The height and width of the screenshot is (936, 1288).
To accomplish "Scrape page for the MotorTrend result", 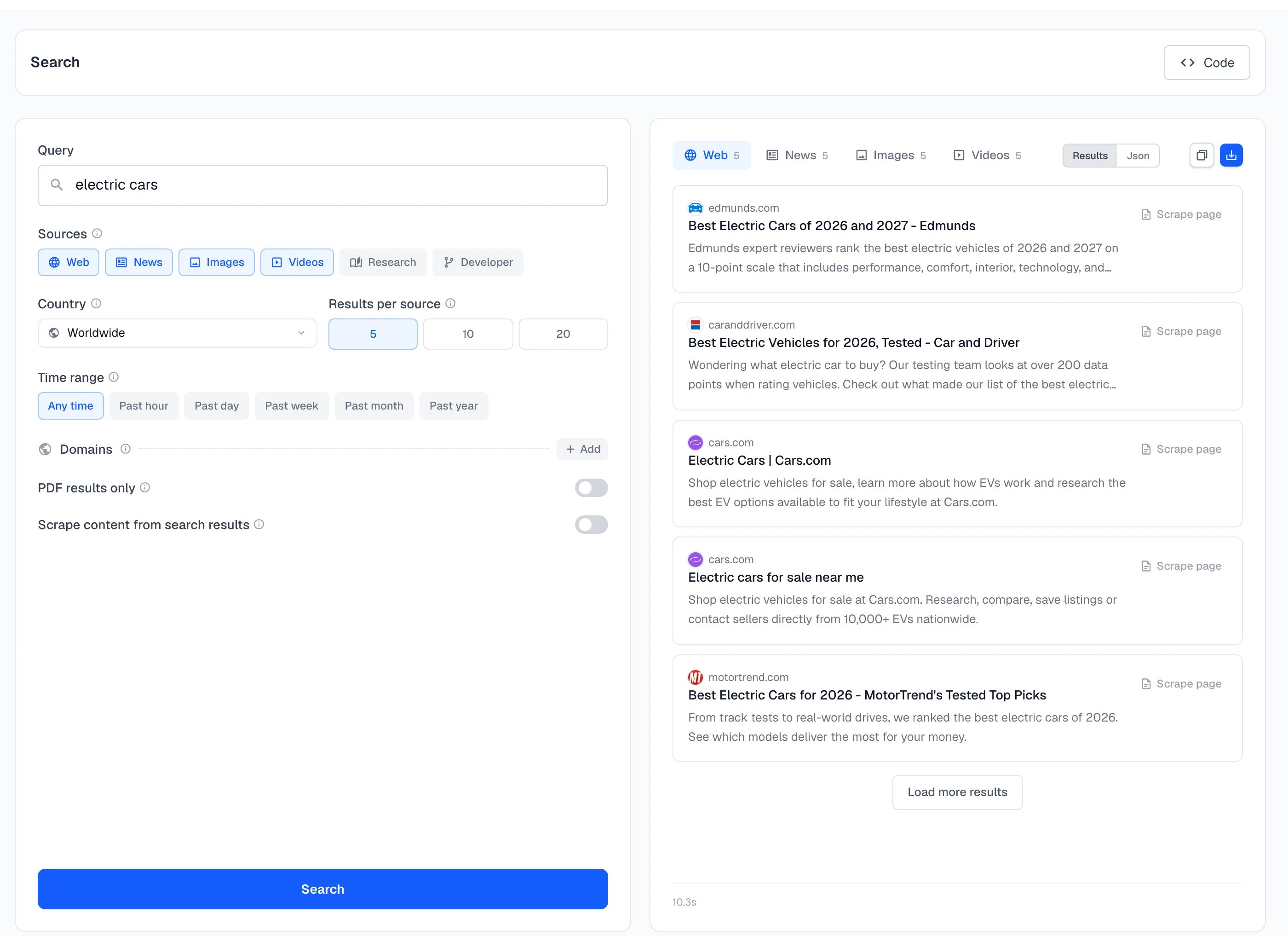I will point(1181,684).
